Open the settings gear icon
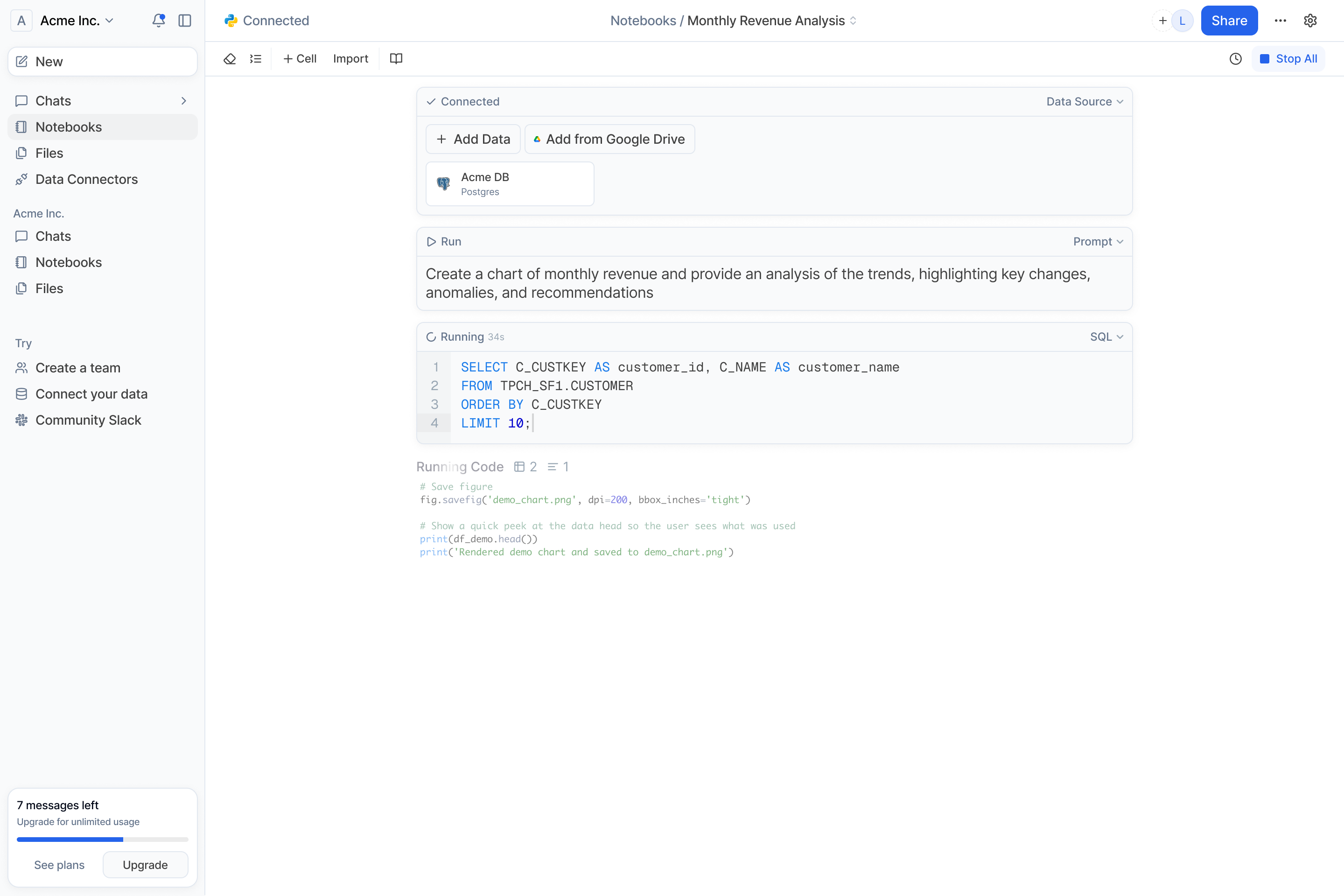The width and height of the screenshot is (1344, 896). [1310, 21]
